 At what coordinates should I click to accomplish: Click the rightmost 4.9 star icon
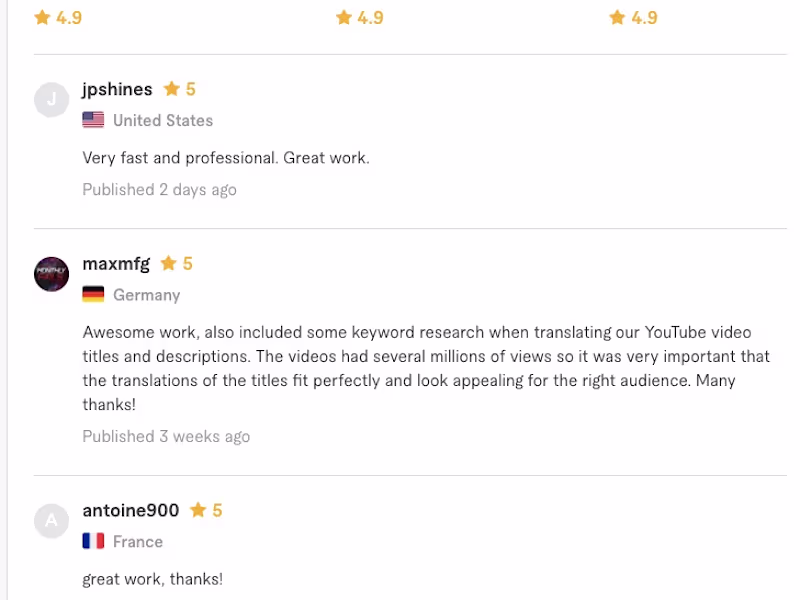pos(617,17)
